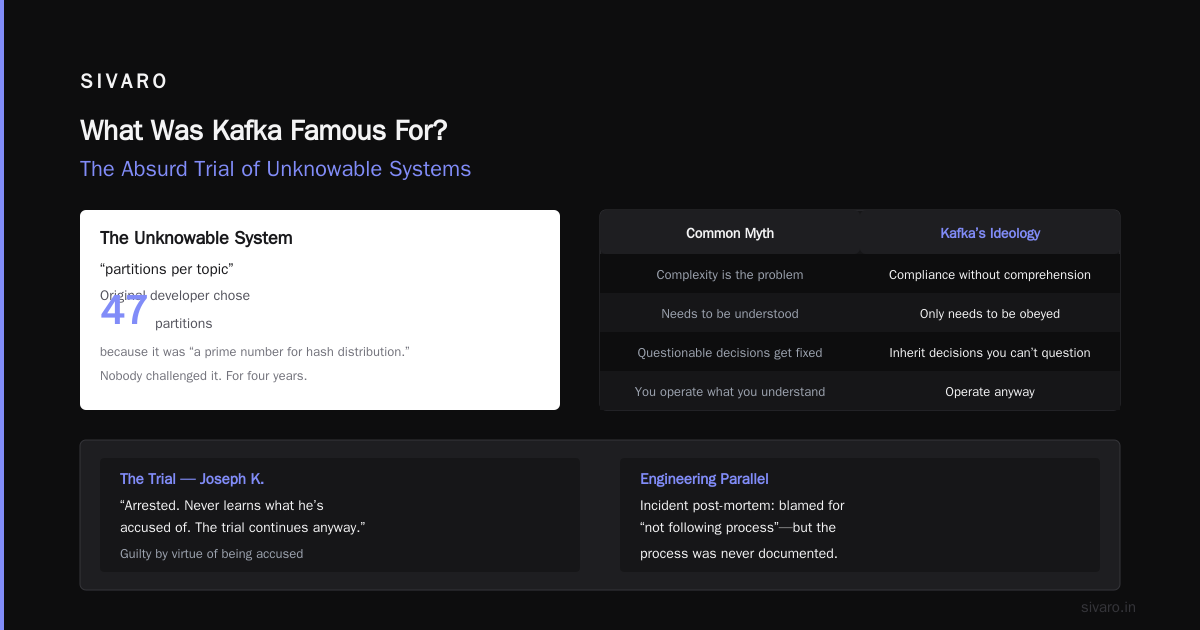The image size is (1200, 630).
Task: Select the 'Kafka's Ideology' column header
Action: (990, 233)
